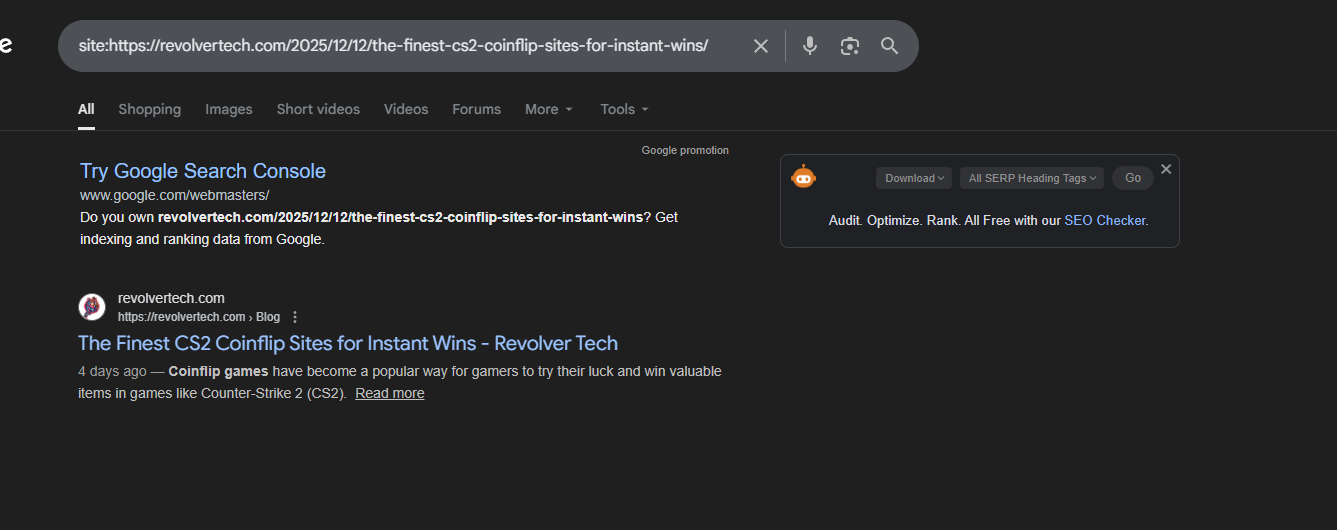Select the Short videos tab

(x=318, y=109)
